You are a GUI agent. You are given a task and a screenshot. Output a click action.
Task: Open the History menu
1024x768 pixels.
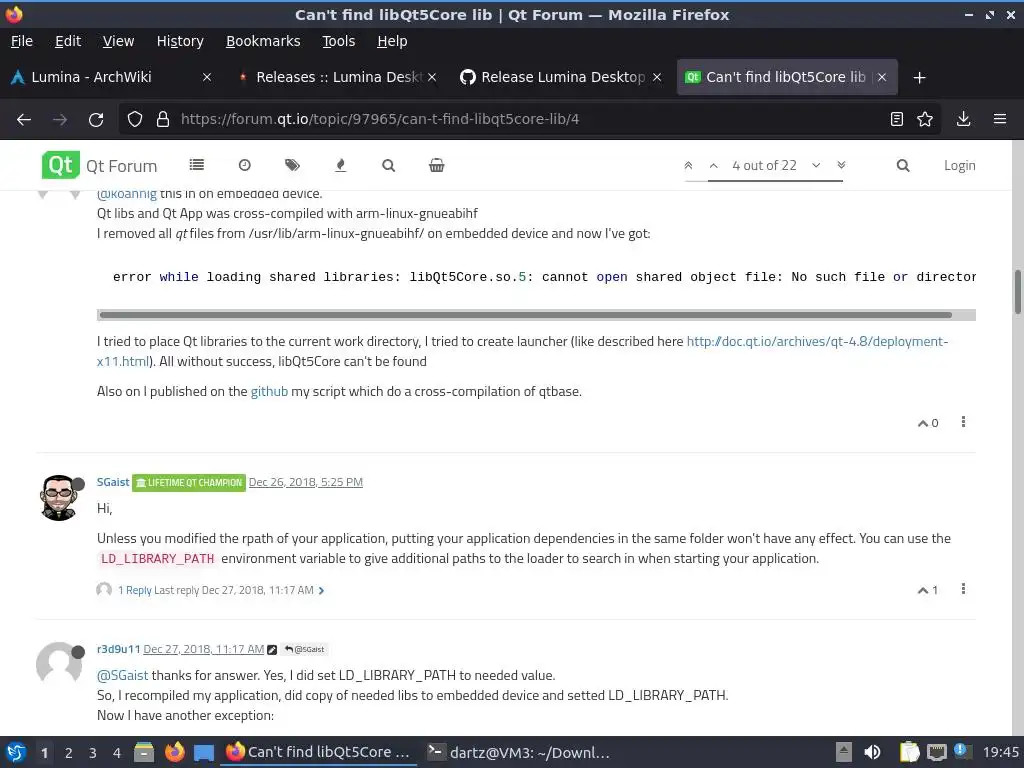tap(180, 41)
